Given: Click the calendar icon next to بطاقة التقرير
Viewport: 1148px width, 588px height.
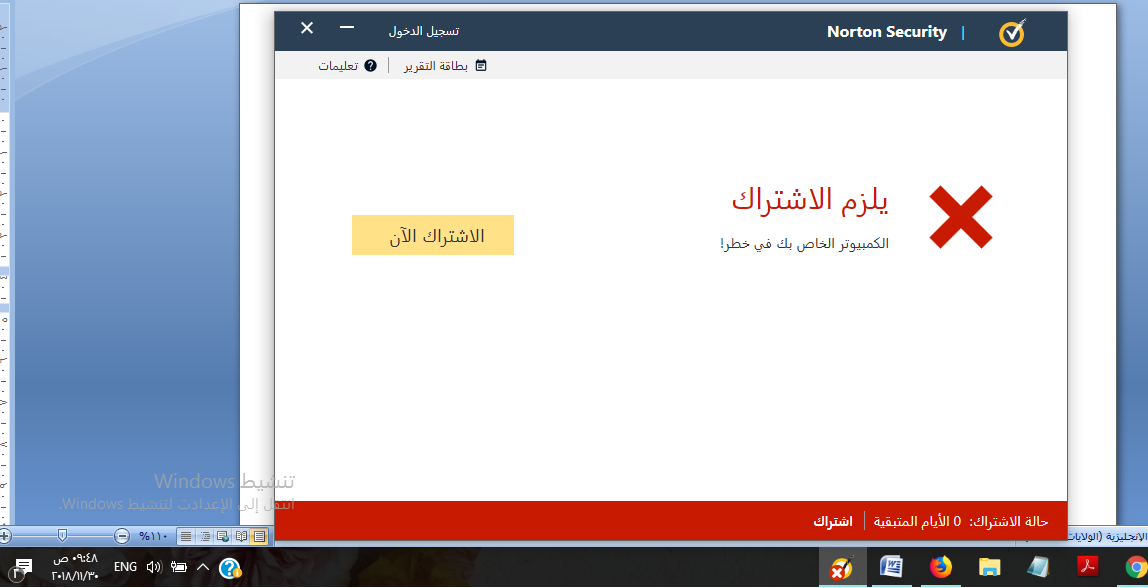Looking at the screenshot, I should 481,66.
